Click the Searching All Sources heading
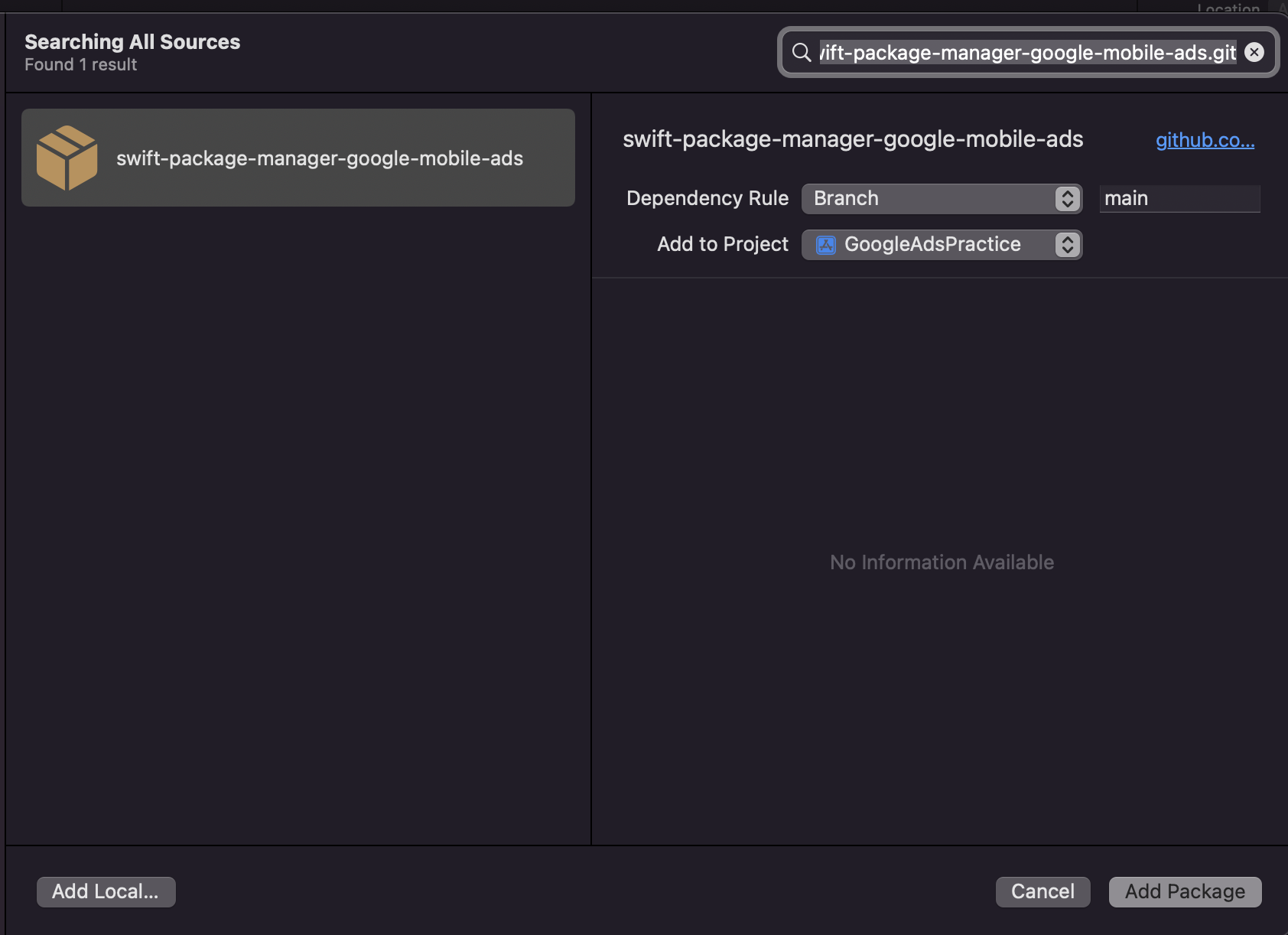The image size is (1288, 935). point(132,42)
